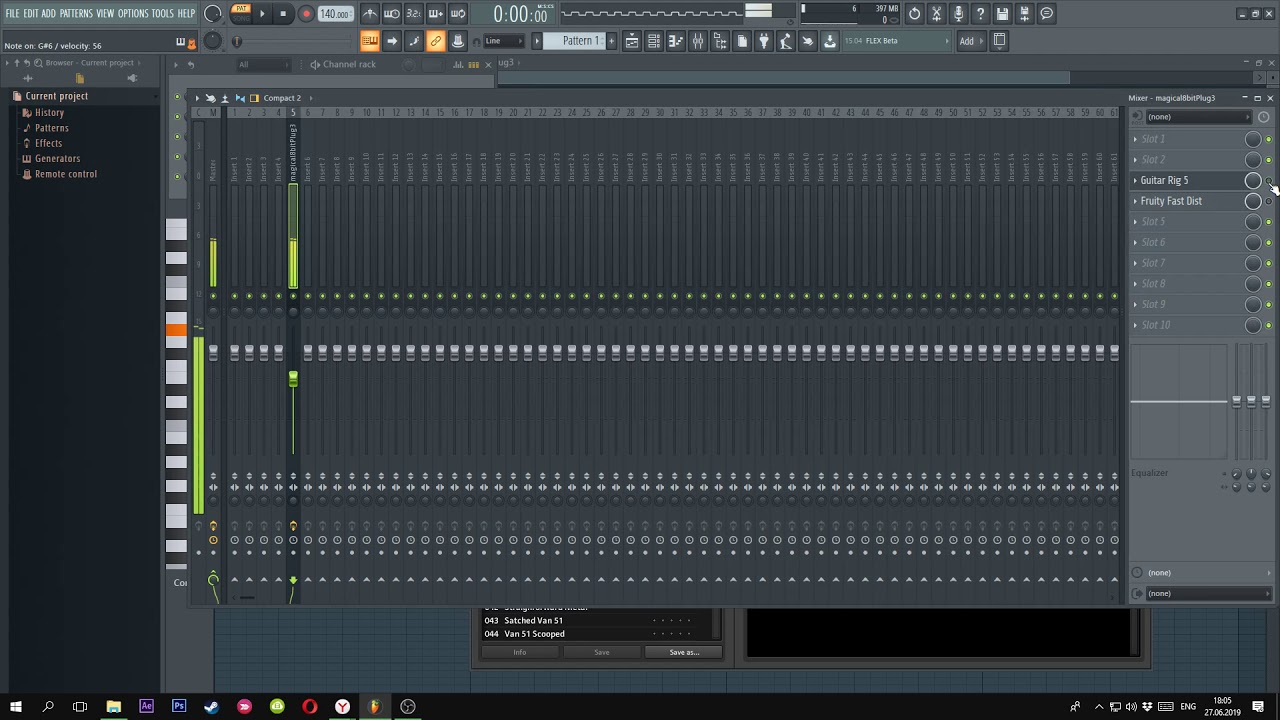The width and height of the screenshot is (1280, 720).
Task: Click the Guitar Rig 5 mix level knob
Action: [x=1253, y=180]
